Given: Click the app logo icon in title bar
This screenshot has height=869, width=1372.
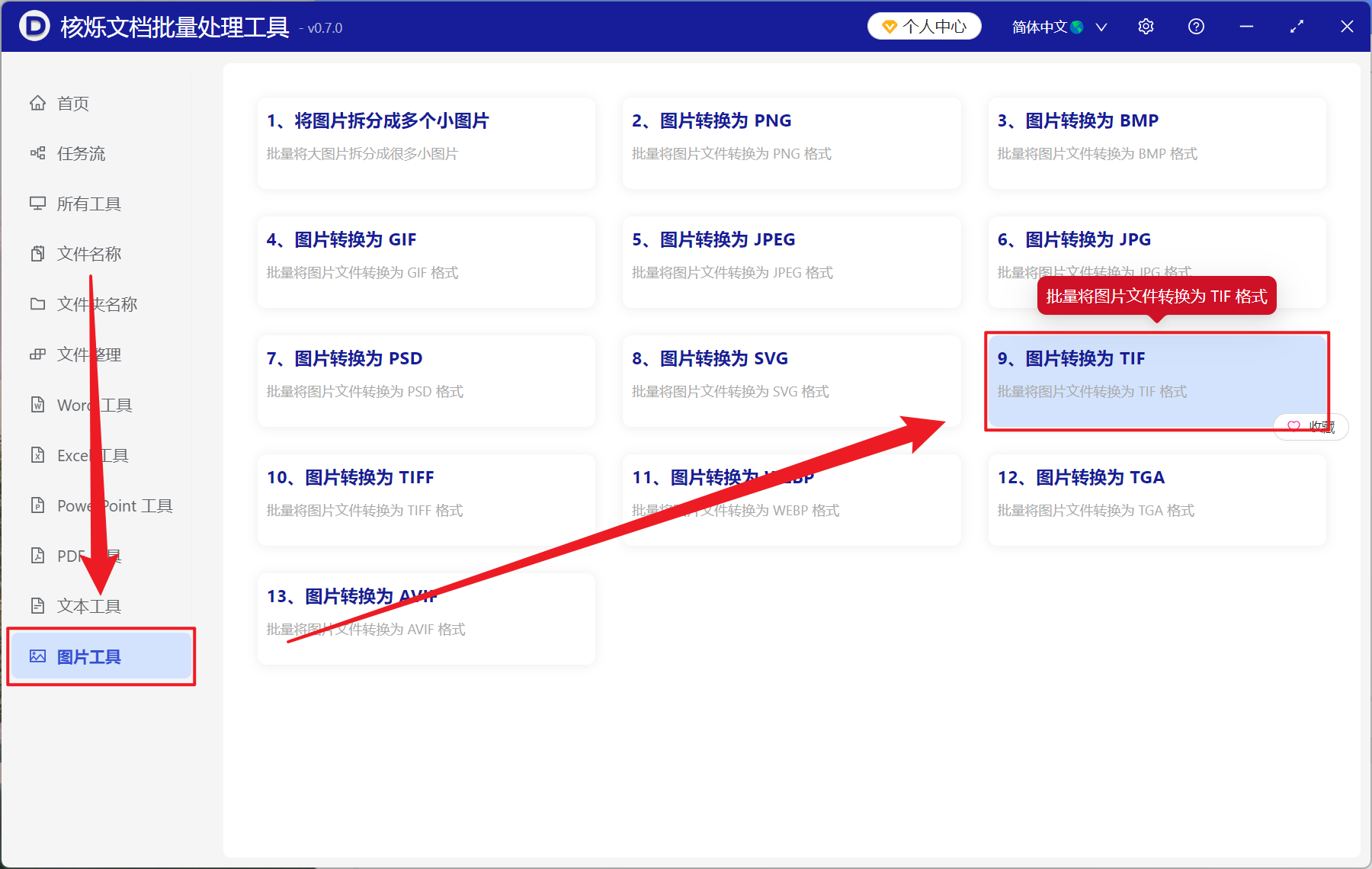Looking at the screenshot, I should point(34,26).
